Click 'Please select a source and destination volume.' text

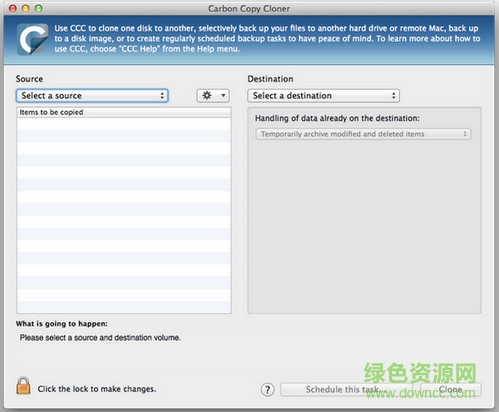coord(100,338)
